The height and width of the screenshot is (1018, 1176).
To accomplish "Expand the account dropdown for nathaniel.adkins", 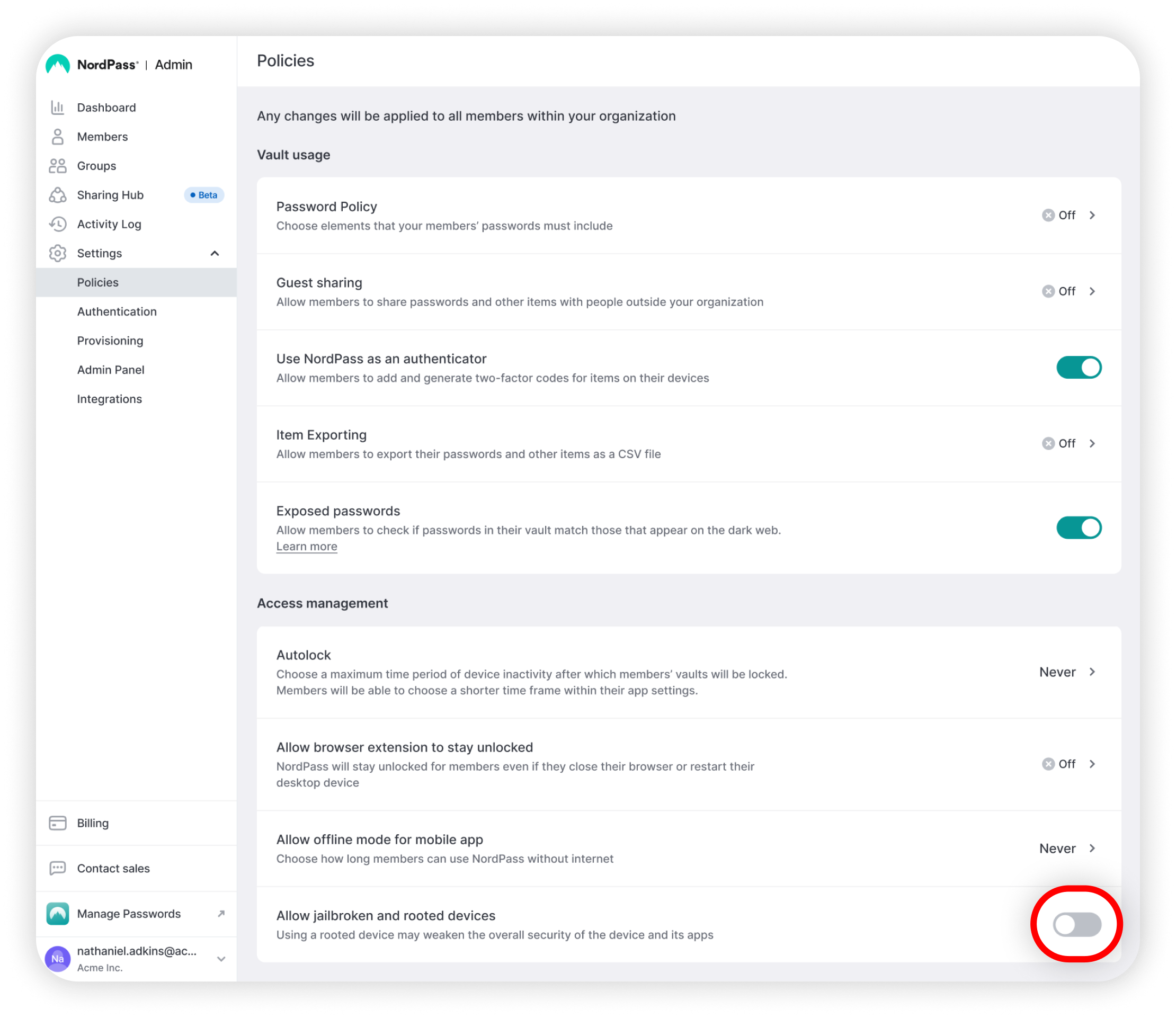I will click(221, 959).
